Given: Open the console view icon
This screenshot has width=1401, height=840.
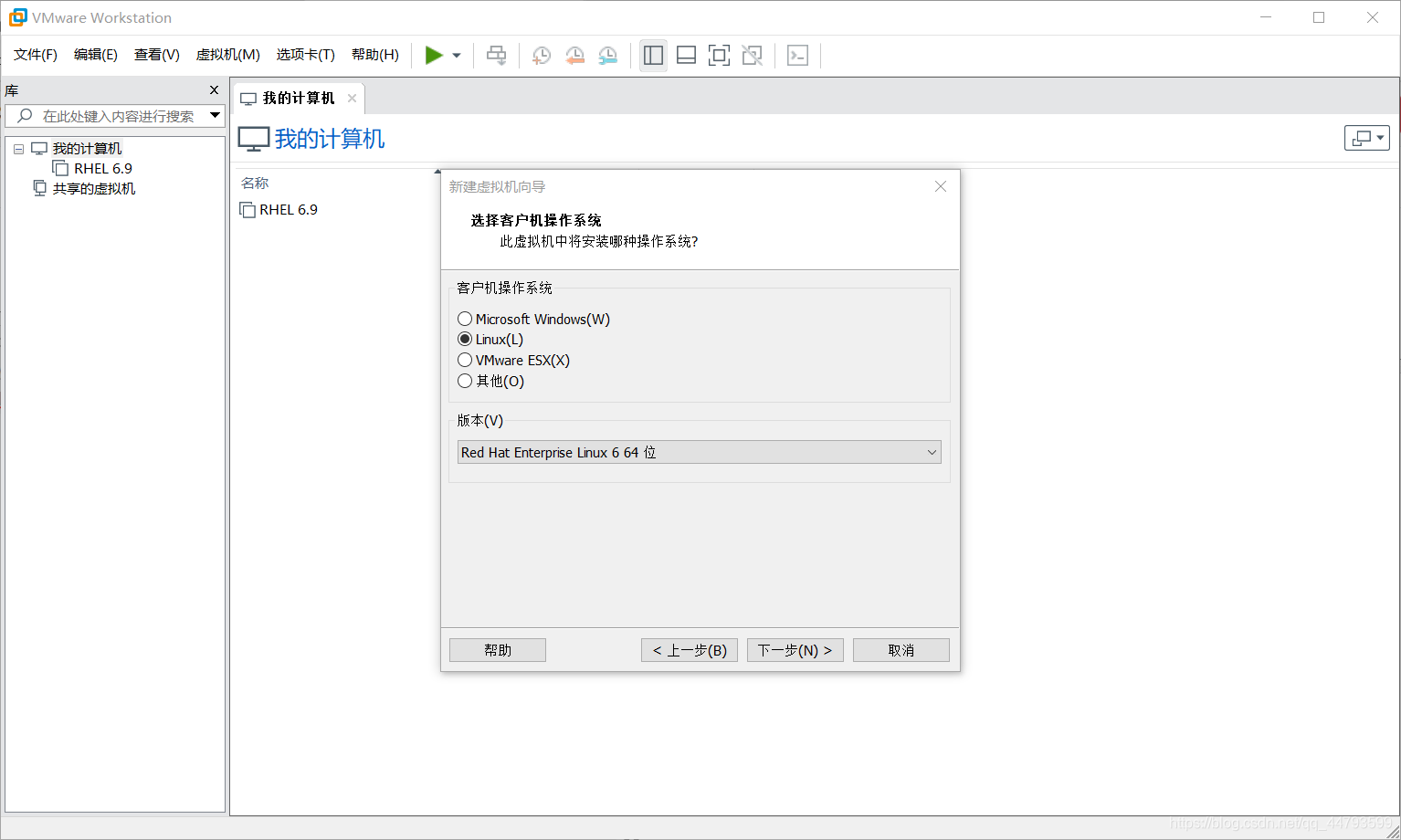Looking at the screenshot, I should (797, 56).
